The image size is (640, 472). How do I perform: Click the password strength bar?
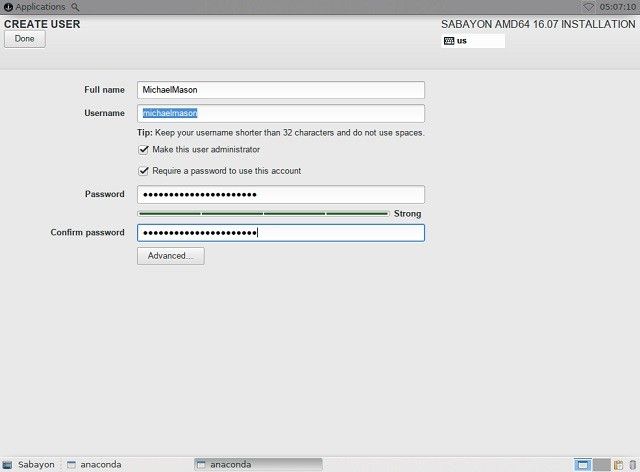[263, 214]
